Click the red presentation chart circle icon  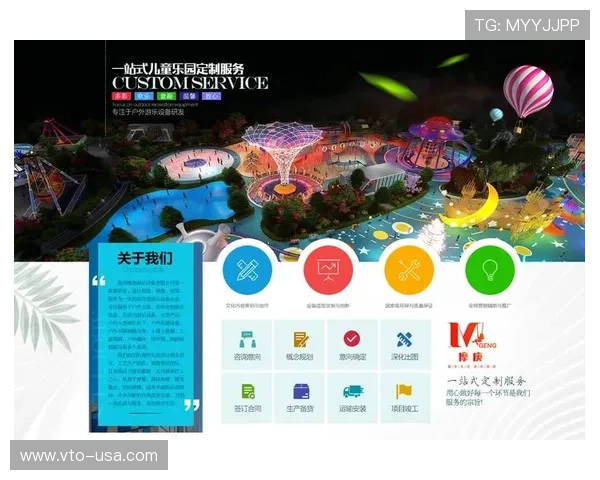(x=327, y=268)
